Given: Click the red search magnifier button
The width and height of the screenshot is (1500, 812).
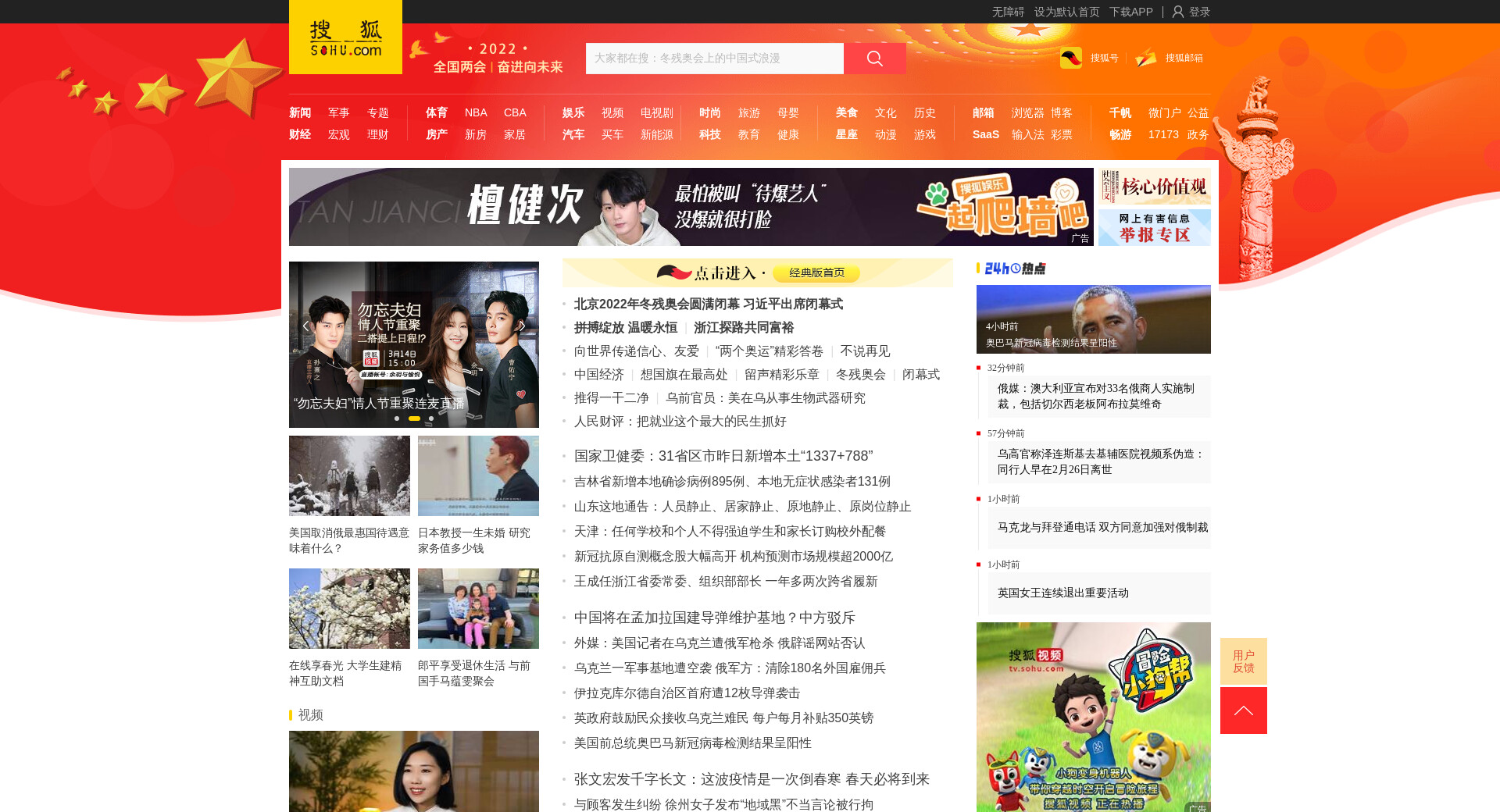Looking at the screenshot, I should [875, 59].
